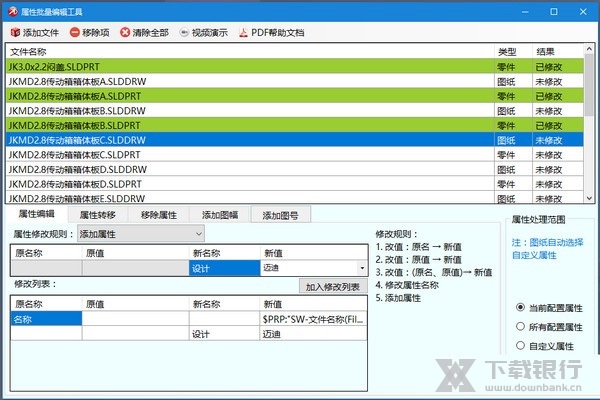Switch to the 添加图幅 tab
Image resolution: width=600 pixels, height=400 pixels.
(220, 215)
